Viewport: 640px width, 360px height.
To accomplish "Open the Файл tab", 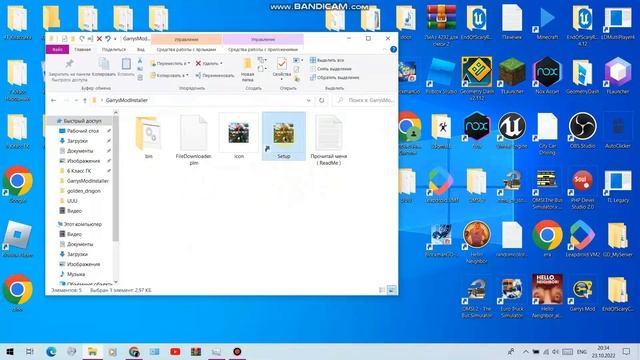I will pos(58,49).
